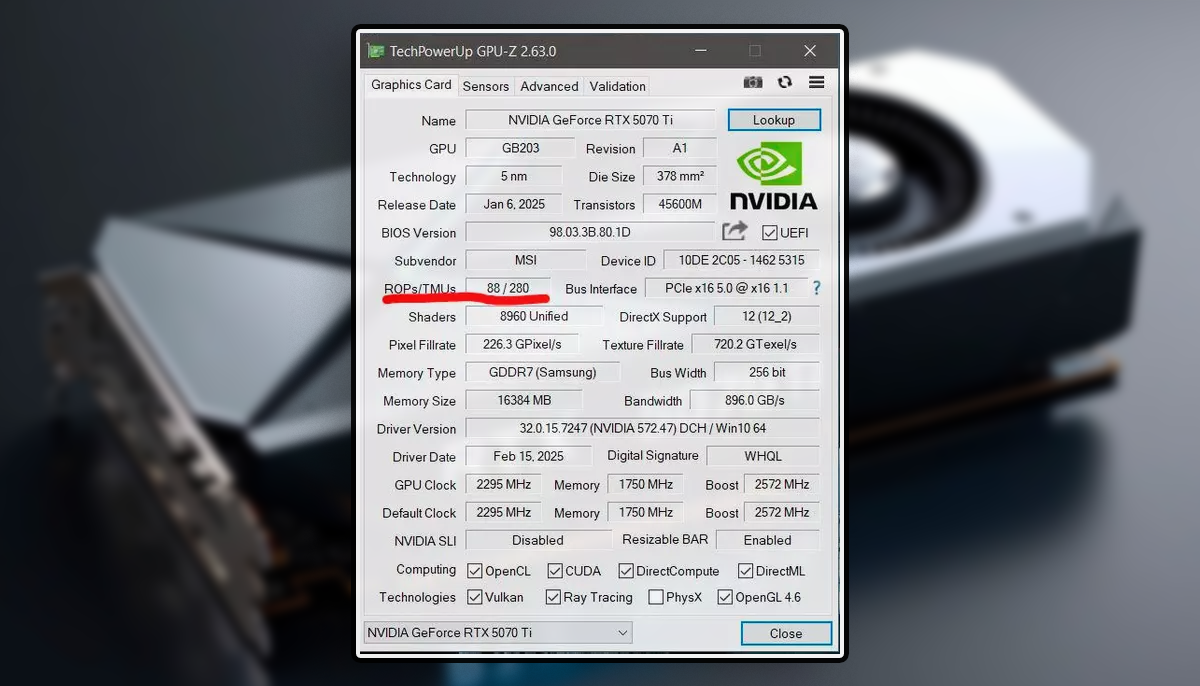Screen dimensions: 1200x686
Task: Click the GPU Clock value field
Action: [503, 484]
